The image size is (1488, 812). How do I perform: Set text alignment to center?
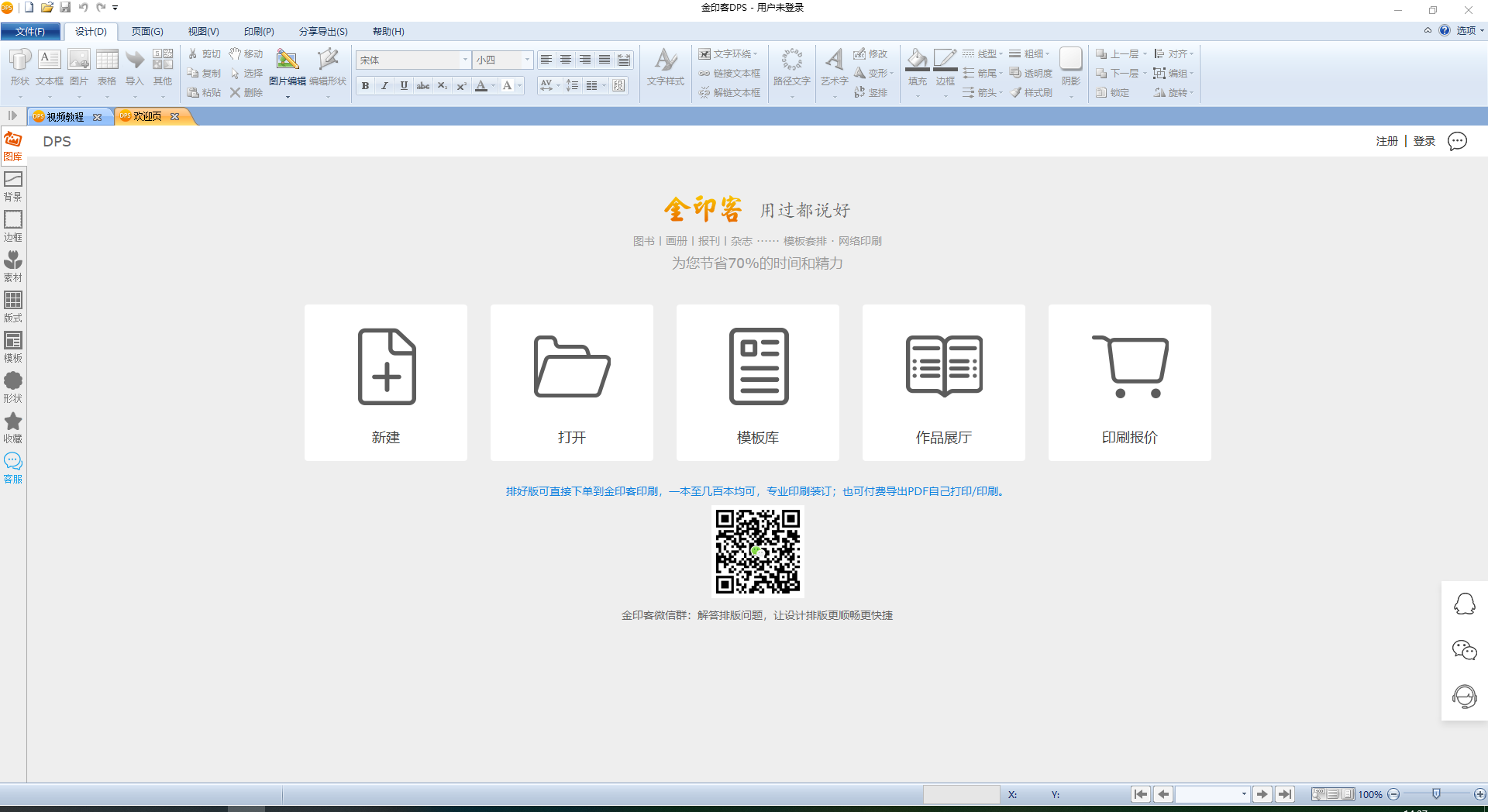566,60
